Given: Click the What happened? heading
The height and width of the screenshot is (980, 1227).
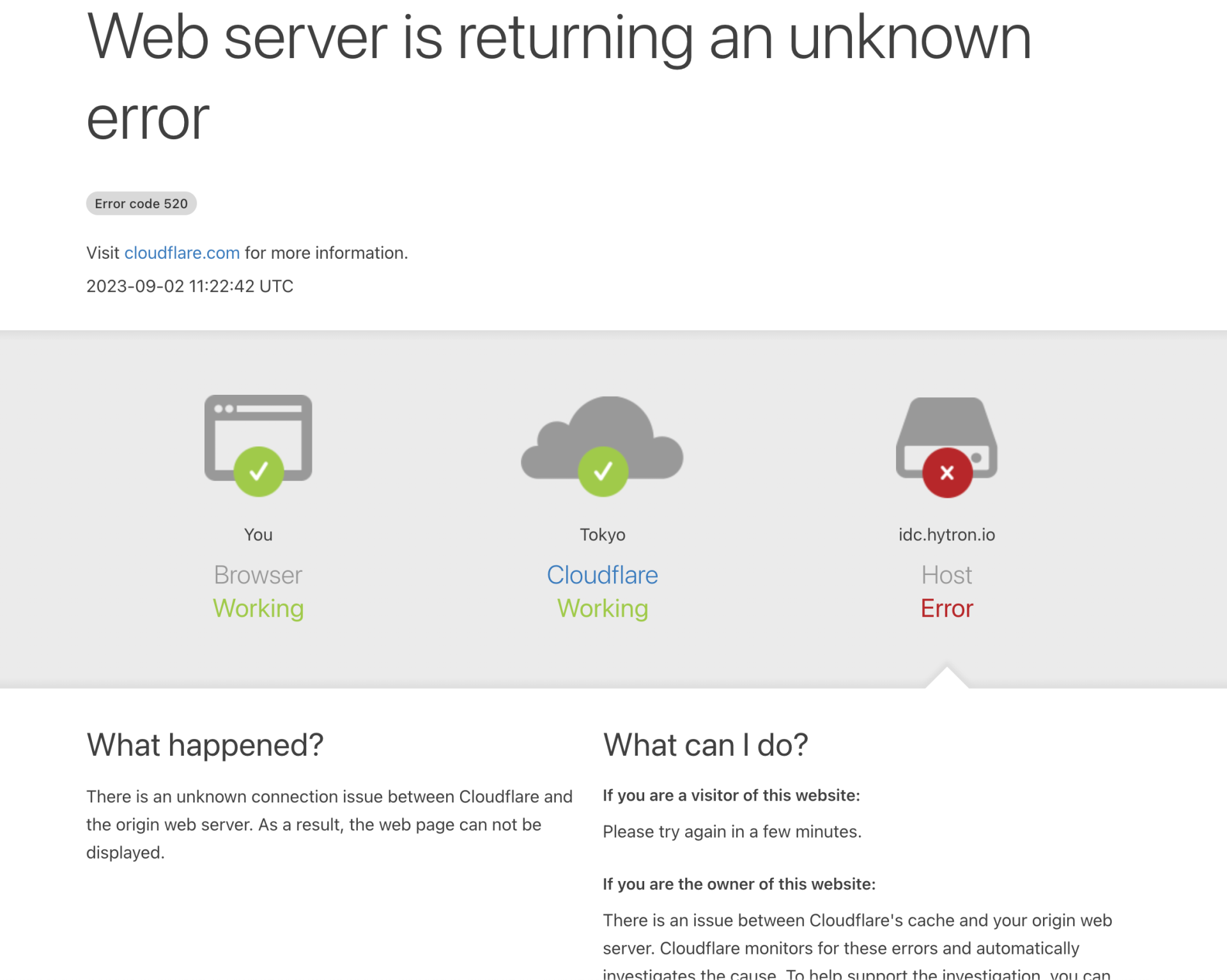Looking at the screenshot, I should point(205,745).
